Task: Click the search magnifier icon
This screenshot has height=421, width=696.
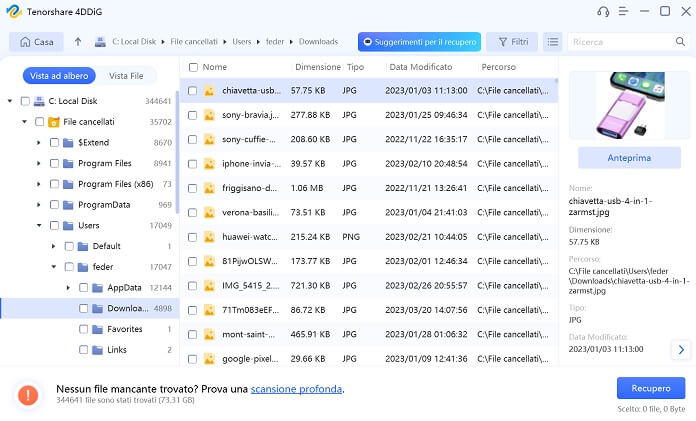Action: click(x=680, y=42)
